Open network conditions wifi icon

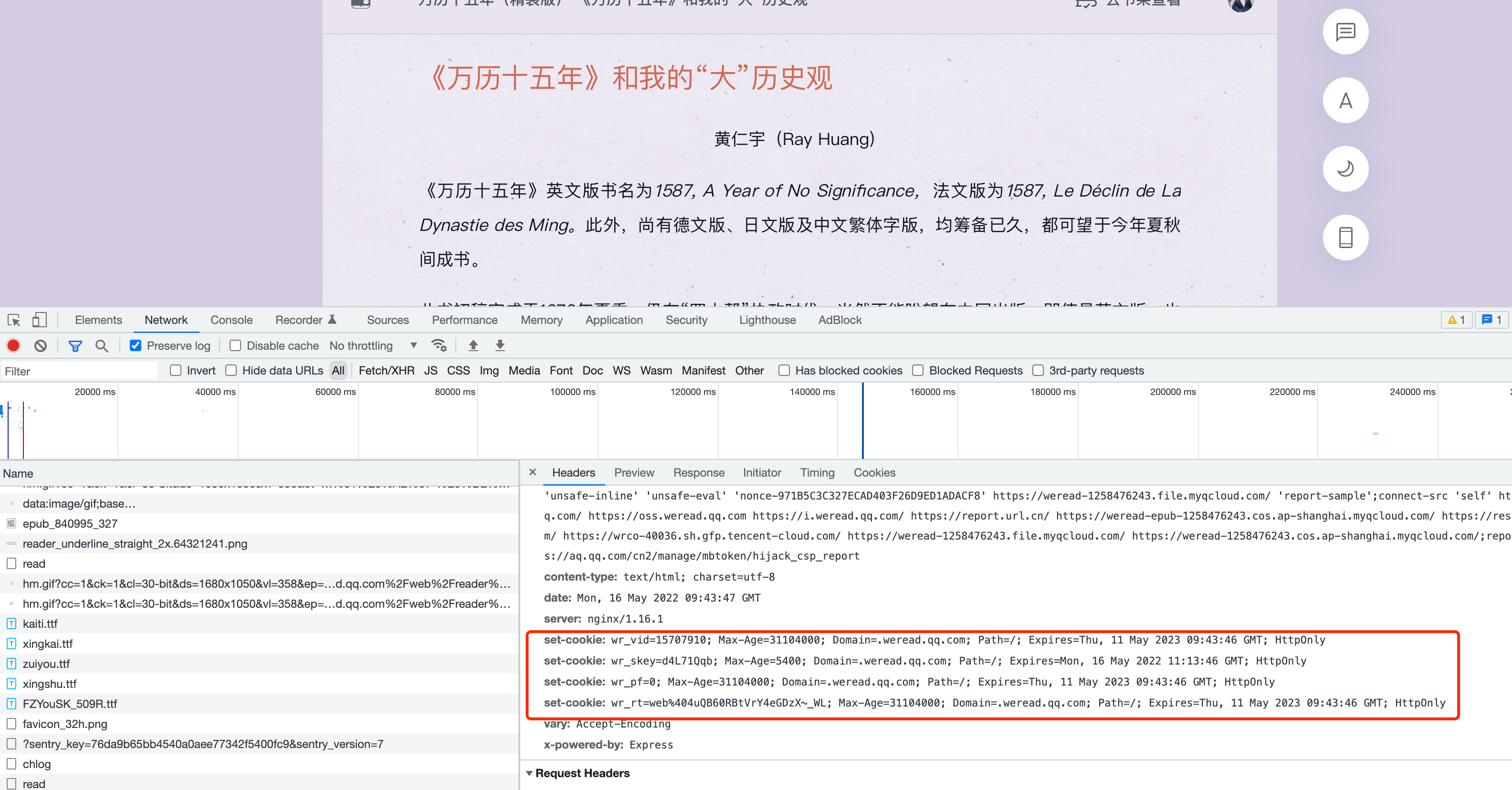[439, 345]
